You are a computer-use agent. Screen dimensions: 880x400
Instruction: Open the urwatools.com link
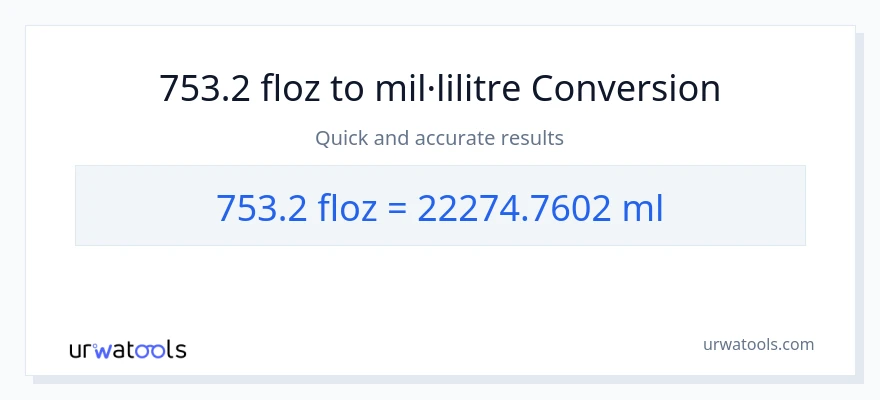click(x=757, y=344)
